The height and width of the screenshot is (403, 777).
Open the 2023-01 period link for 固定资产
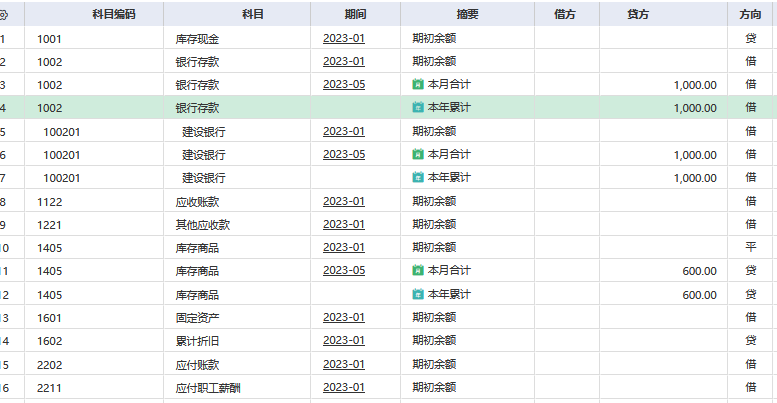[344, 318]
